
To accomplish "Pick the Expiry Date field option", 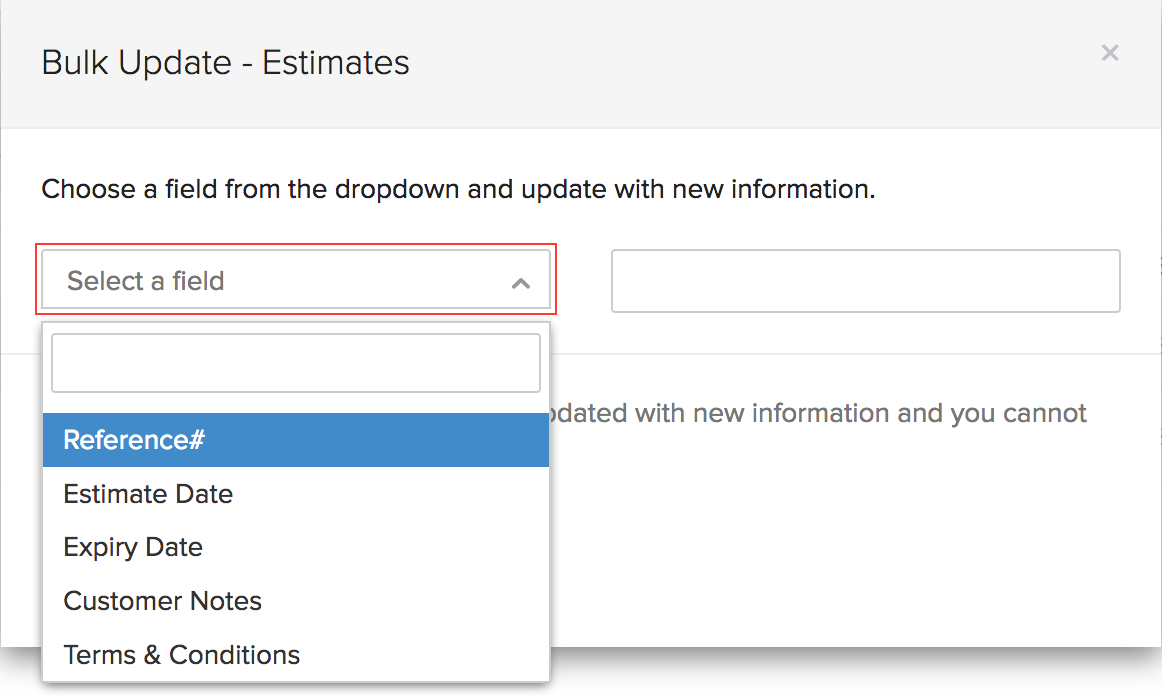I will coord(133,547).
